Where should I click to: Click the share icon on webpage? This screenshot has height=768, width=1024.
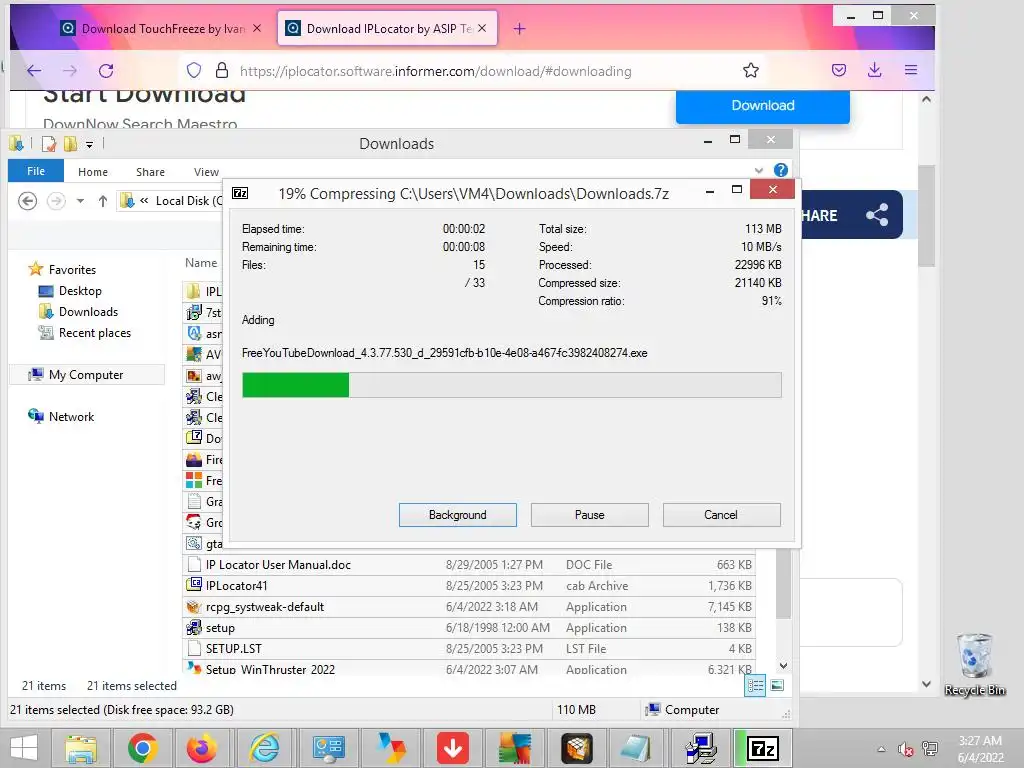[876, 215]
